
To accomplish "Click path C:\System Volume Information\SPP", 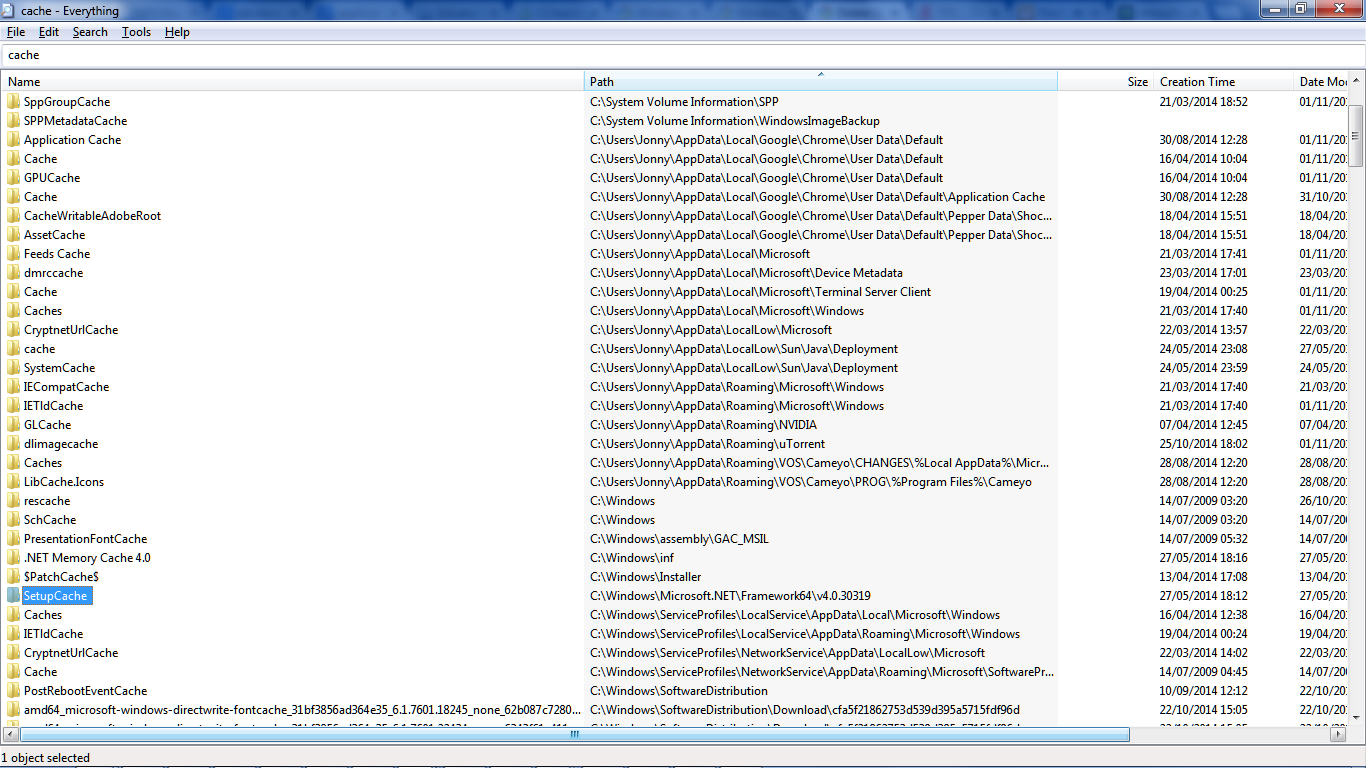I will point(684,102).
